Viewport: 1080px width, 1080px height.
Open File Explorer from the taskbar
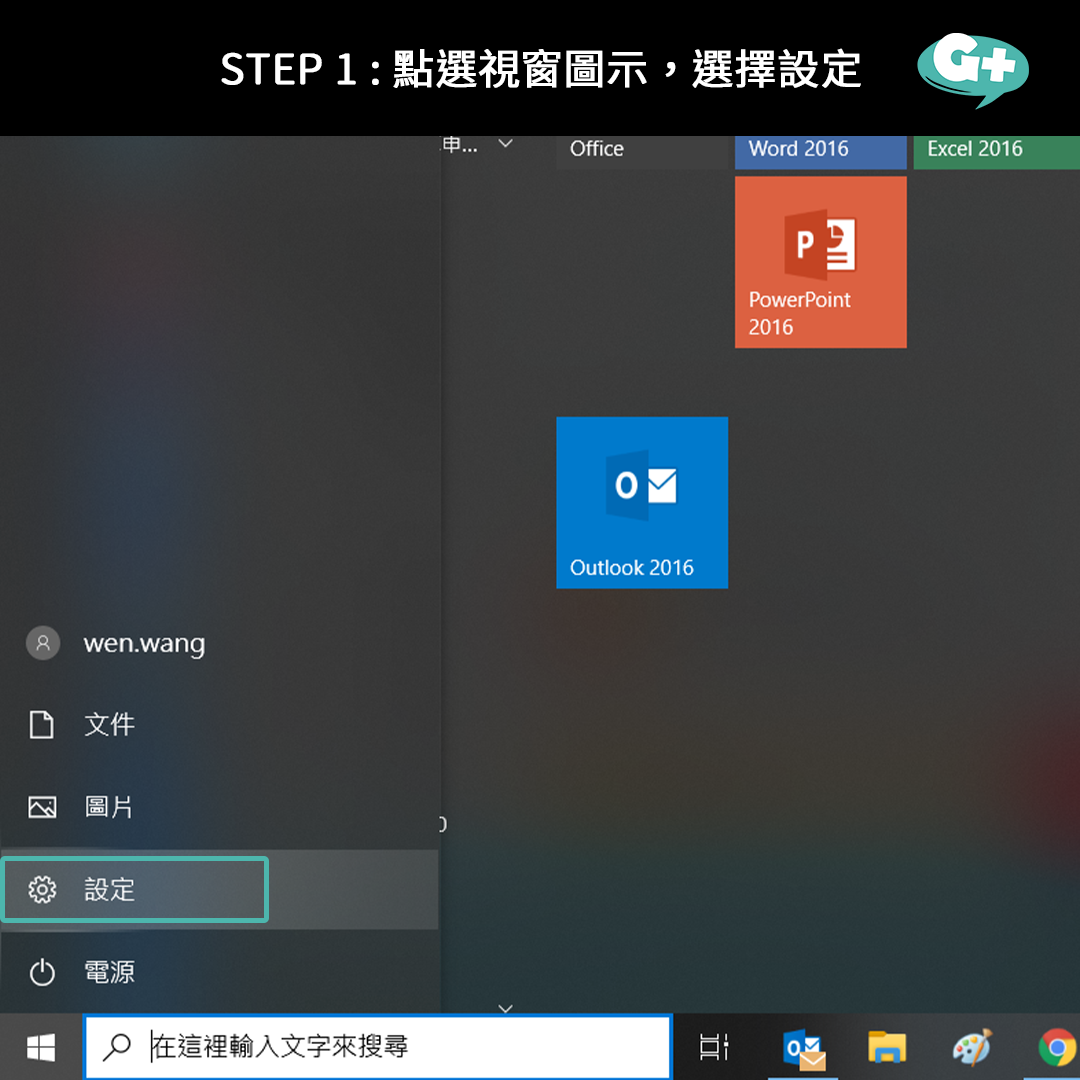click(886, 1047)
